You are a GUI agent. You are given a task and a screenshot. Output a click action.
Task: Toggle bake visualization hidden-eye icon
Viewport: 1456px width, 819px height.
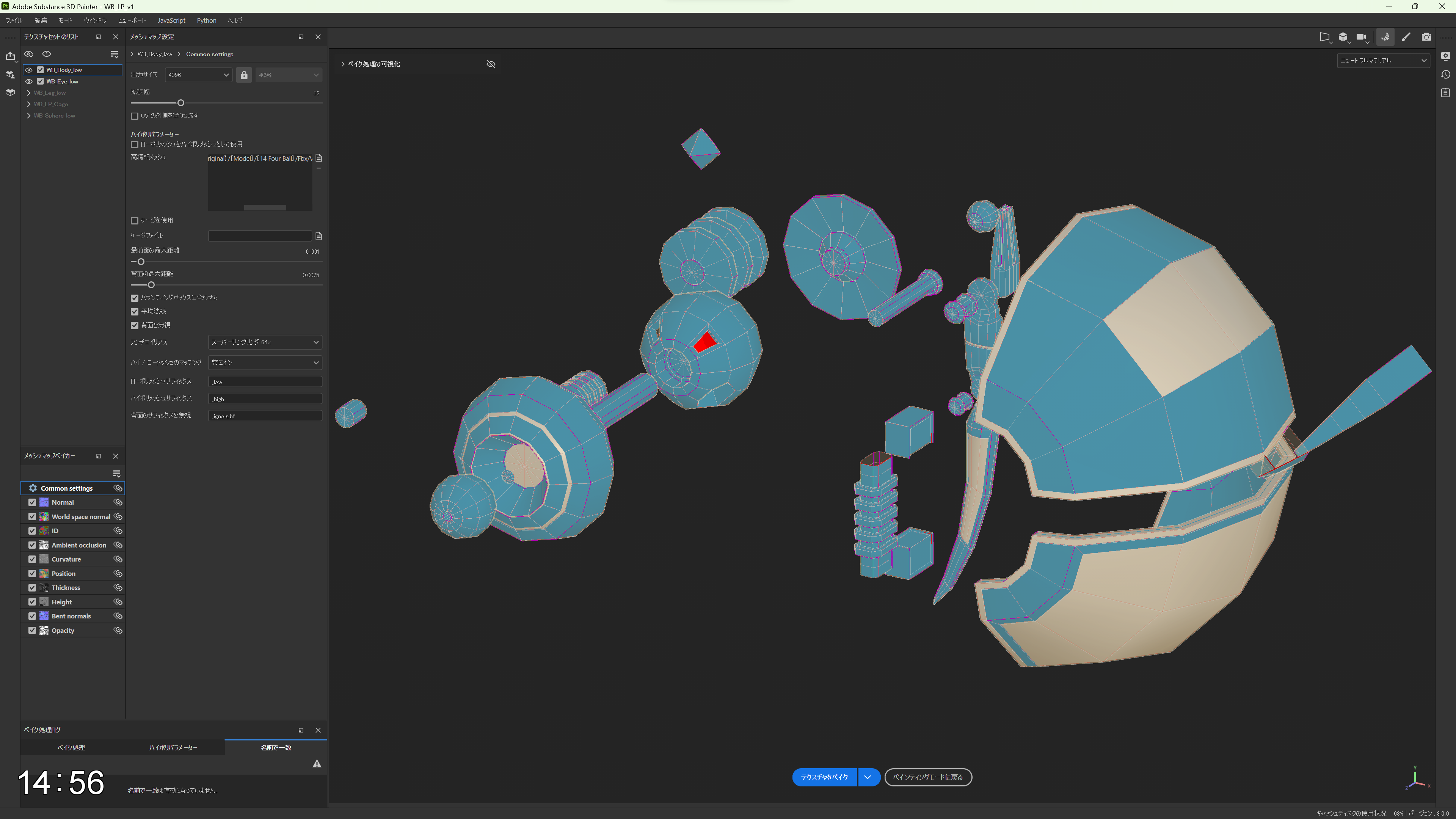[491, 64]
